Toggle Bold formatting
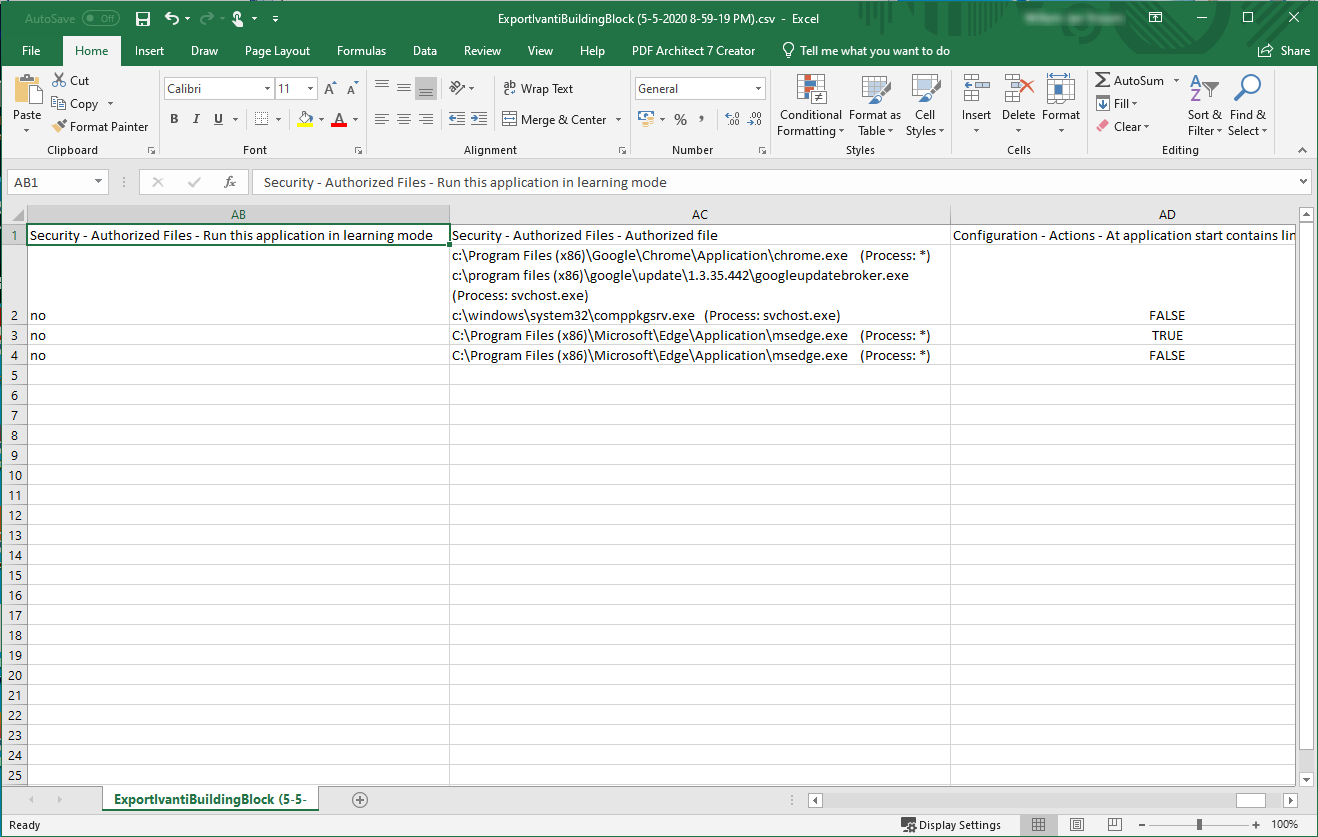Screen dimensions: 1318x837 [x=174, y=120]
